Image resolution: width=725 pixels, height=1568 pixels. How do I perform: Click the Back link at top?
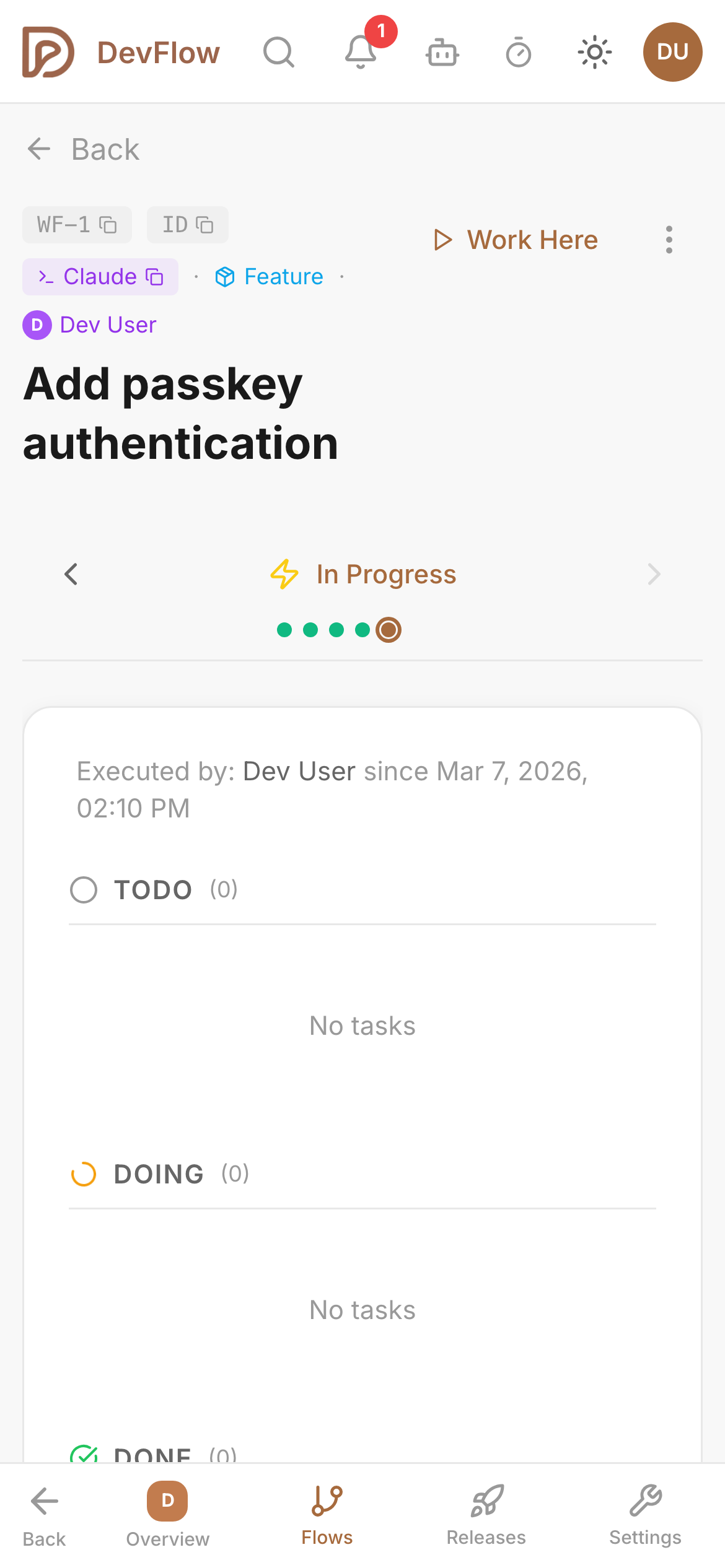click(x=81, y=149)
